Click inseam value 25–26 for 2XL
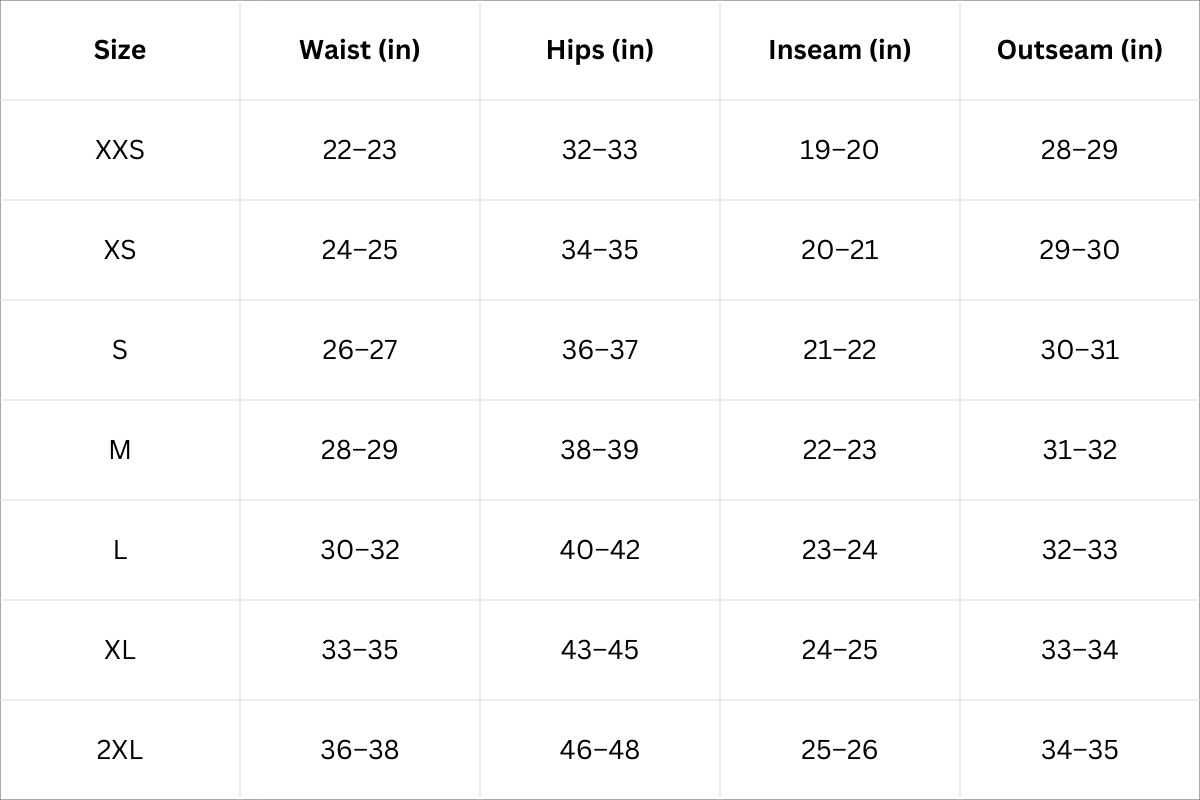The image size is (1200, 800). click(x=840, y=750)
